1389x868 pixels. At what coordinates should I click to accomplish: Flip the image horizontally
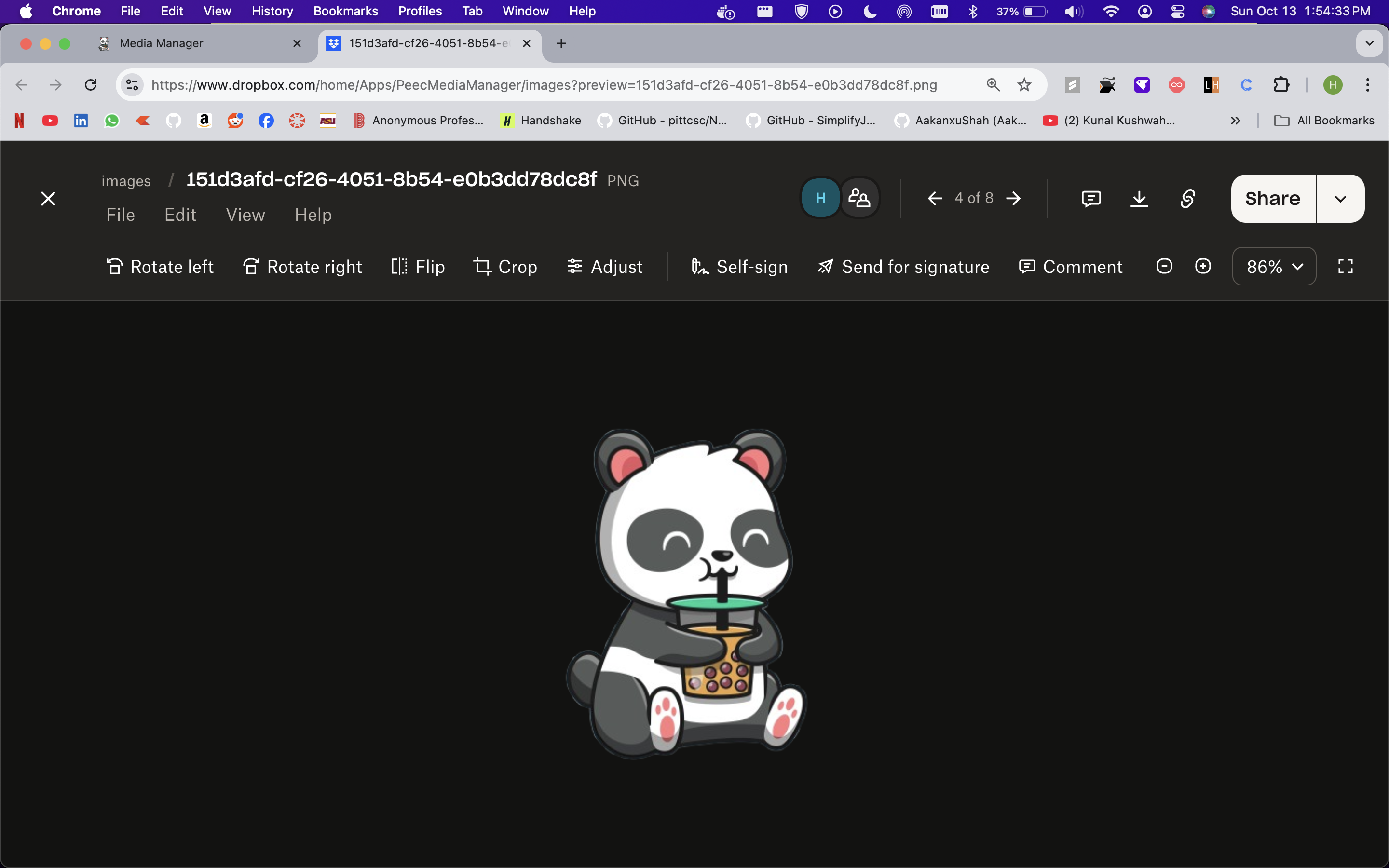tap(418, 267)
